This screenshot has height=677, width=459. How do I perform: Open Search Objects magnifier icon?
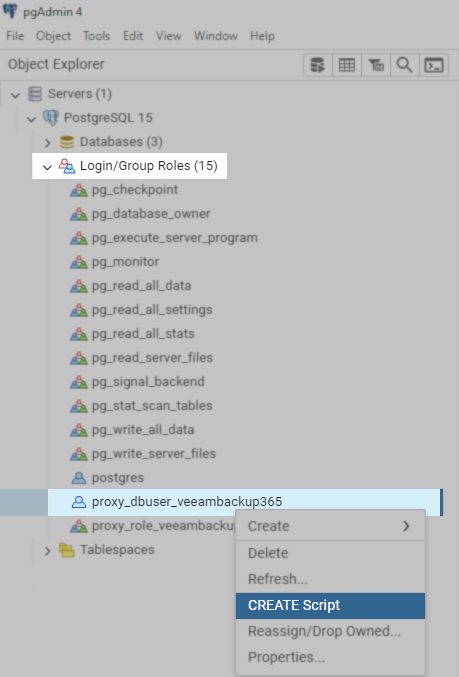tap(405, 65)
